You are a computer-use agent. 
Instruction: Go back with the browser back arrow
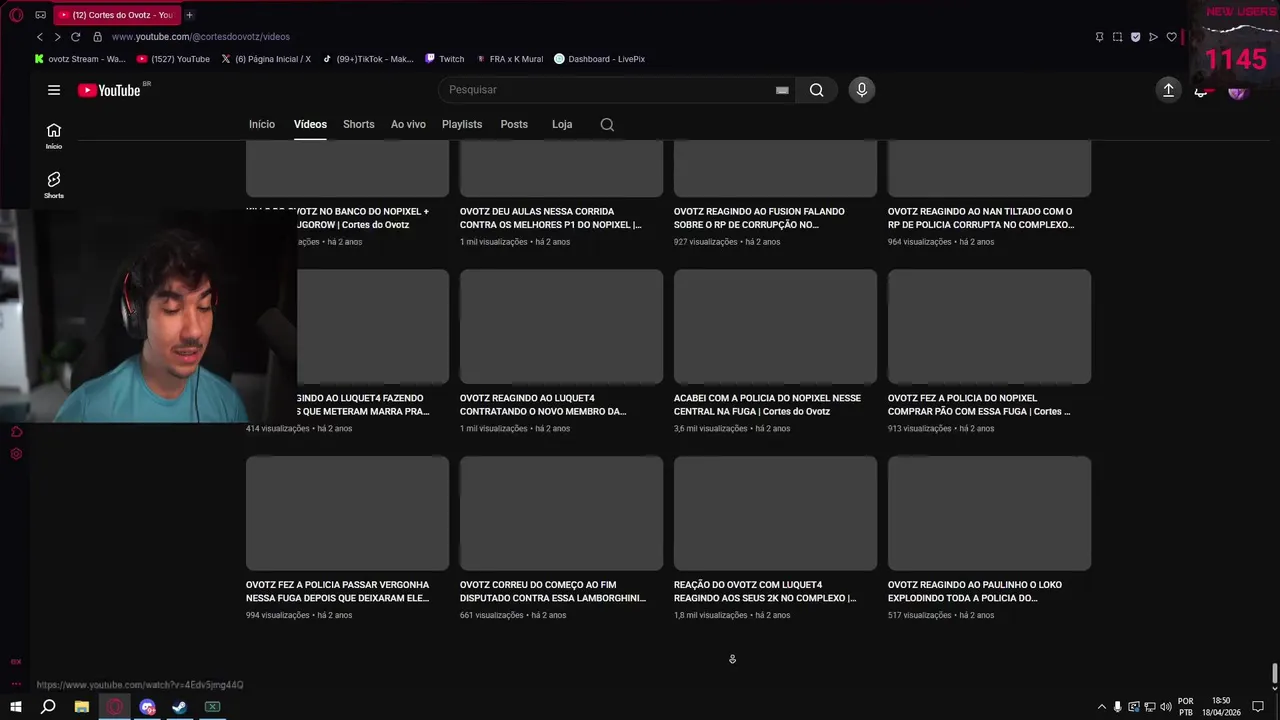tap(40, 37)
